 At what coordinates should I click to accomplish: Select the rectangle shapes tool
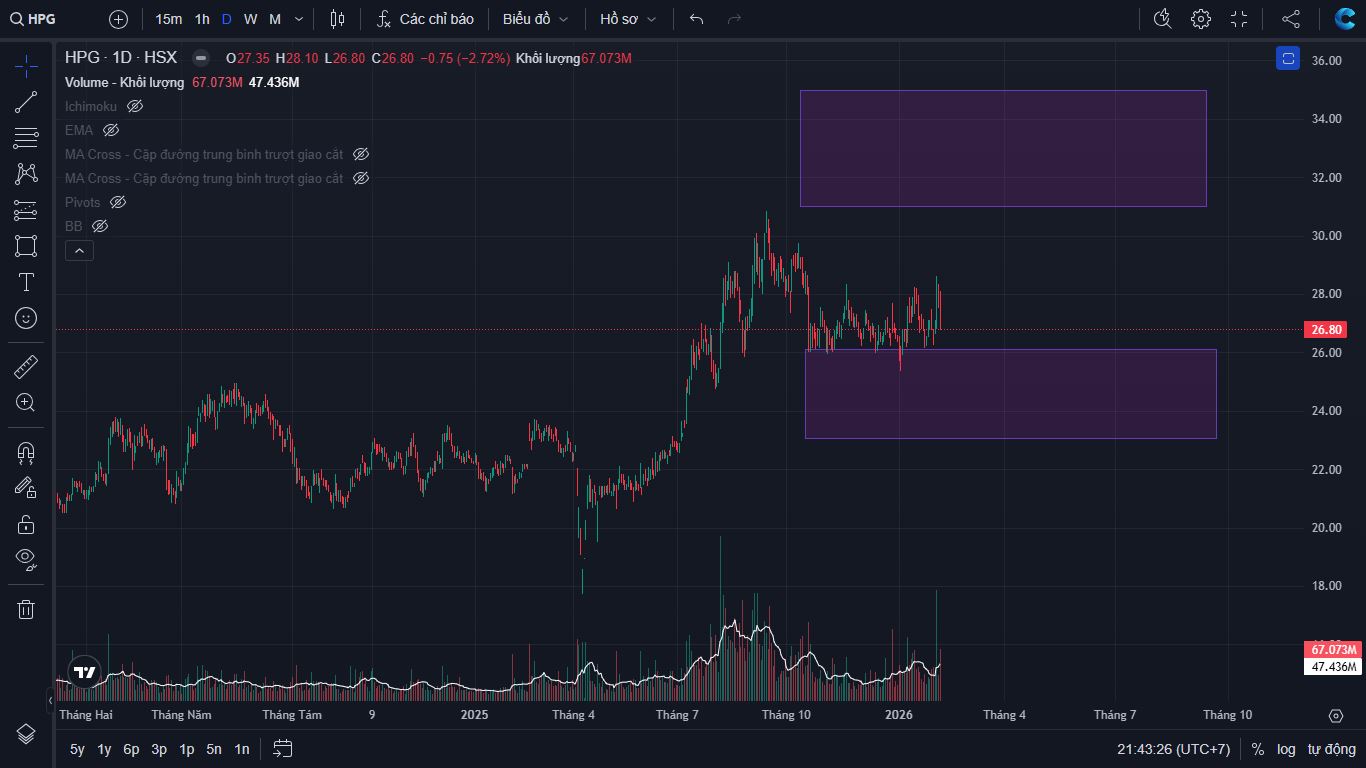point(26,246)
